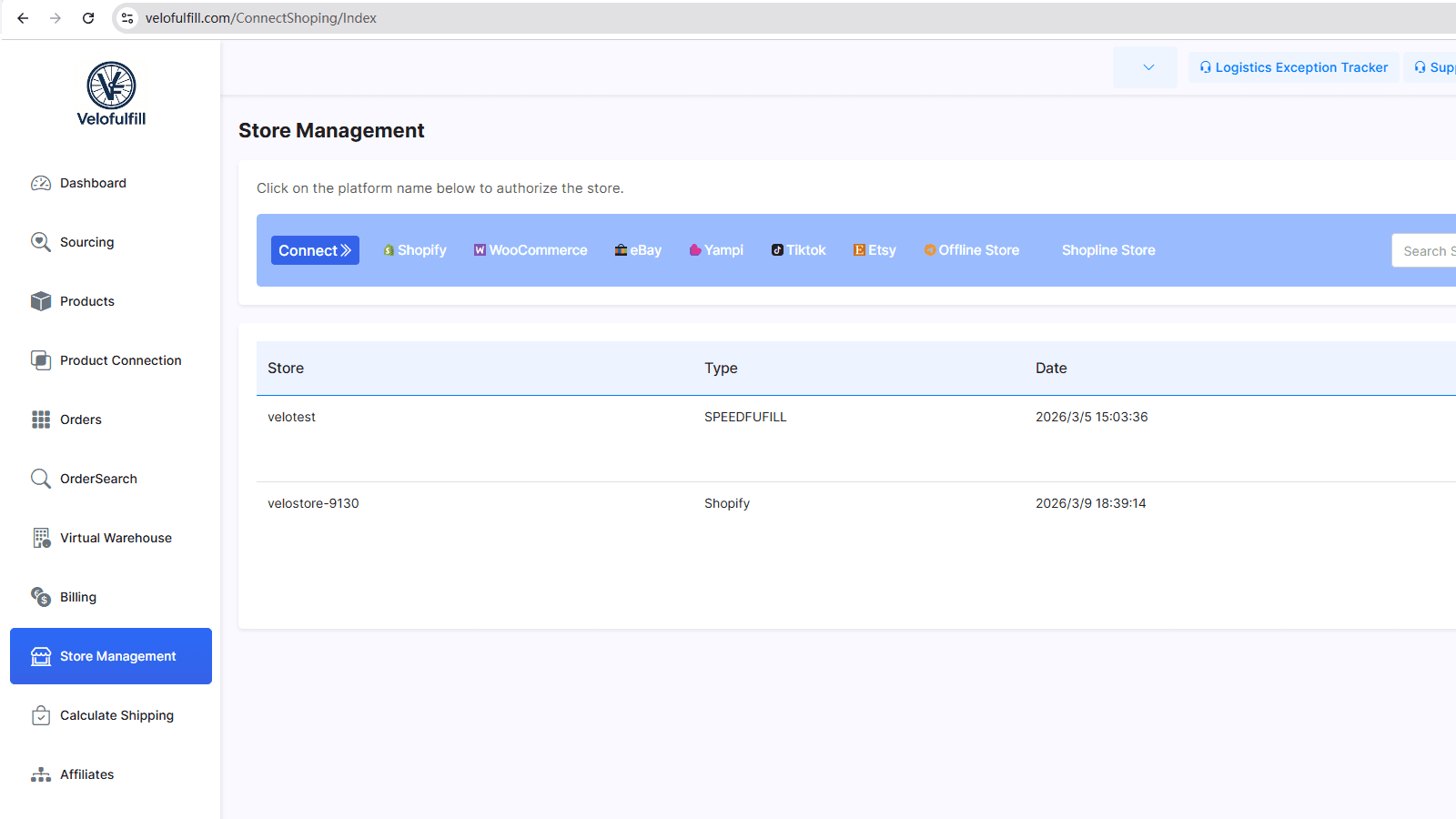Select the Calculate Shipping bag icon
The width and height of the screenshot is (1456, 819).
click(x=41, y=715)
